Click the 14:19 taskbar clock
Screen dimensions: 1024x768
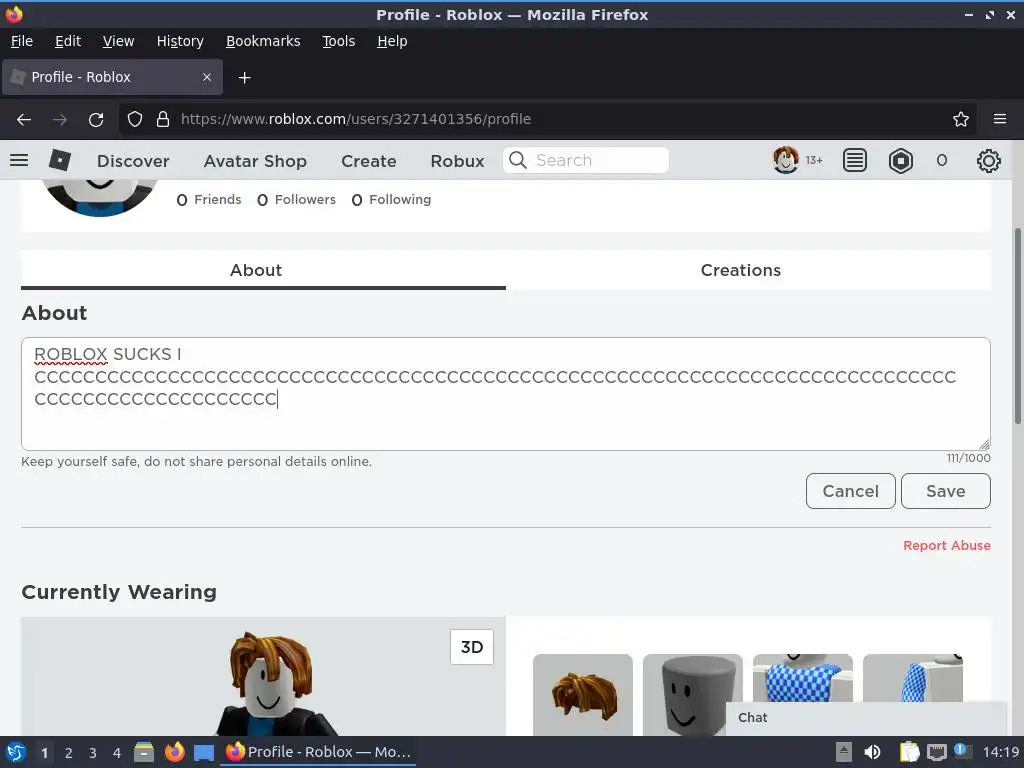(1000, 752)
